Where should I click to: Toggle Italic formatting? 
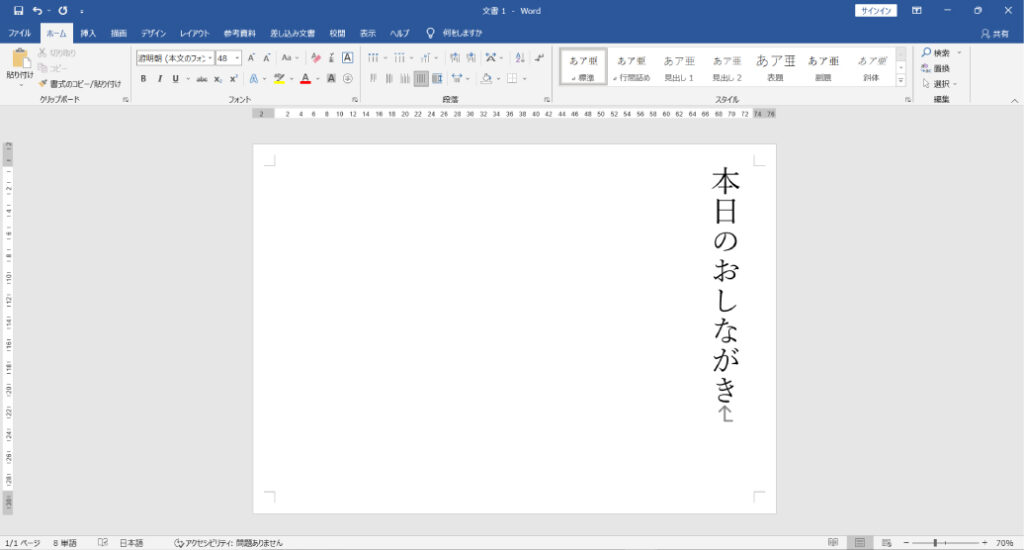(x=159, y=79)
